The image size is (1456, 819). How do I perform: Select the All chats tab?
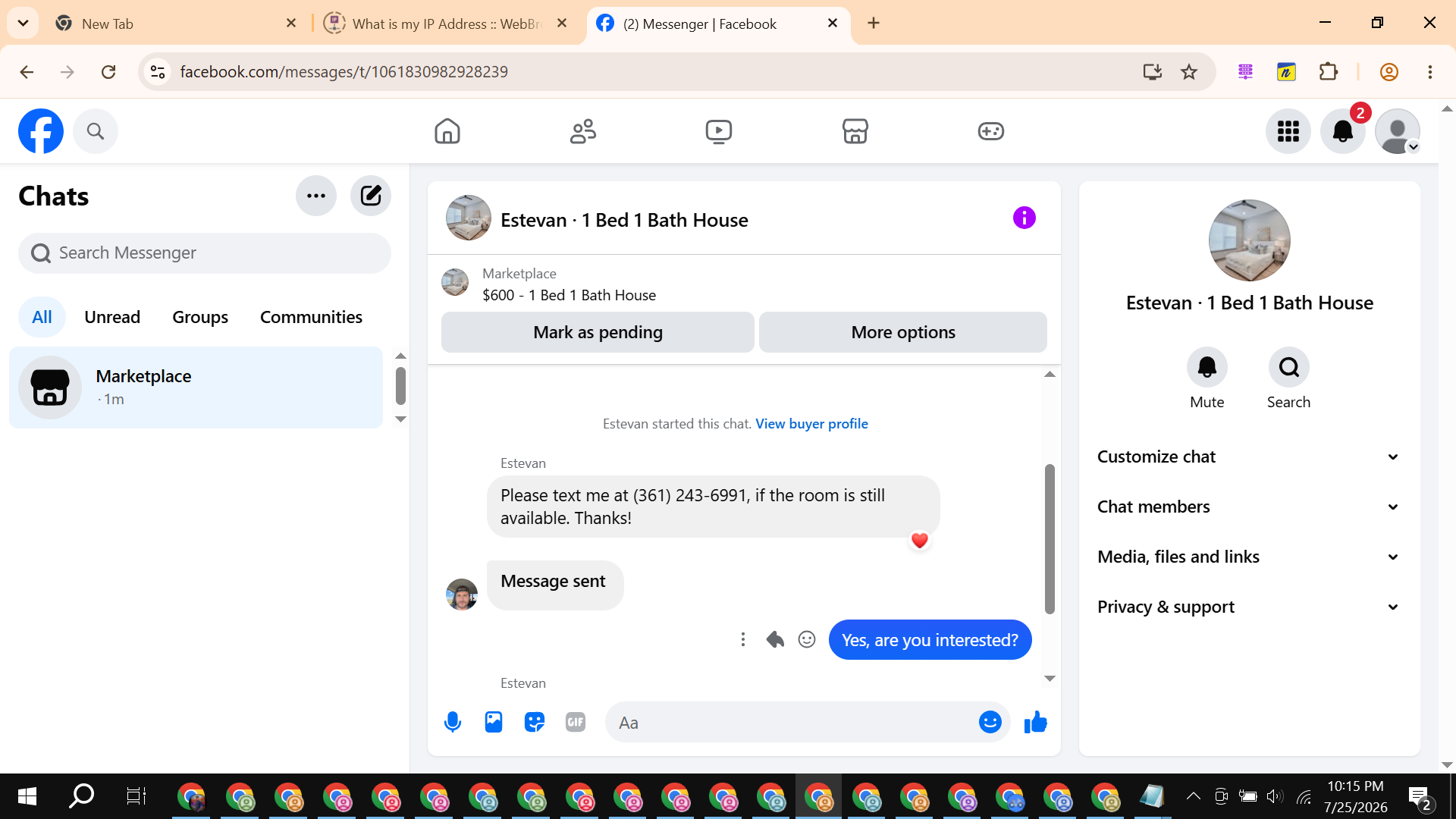coord(42,317)
